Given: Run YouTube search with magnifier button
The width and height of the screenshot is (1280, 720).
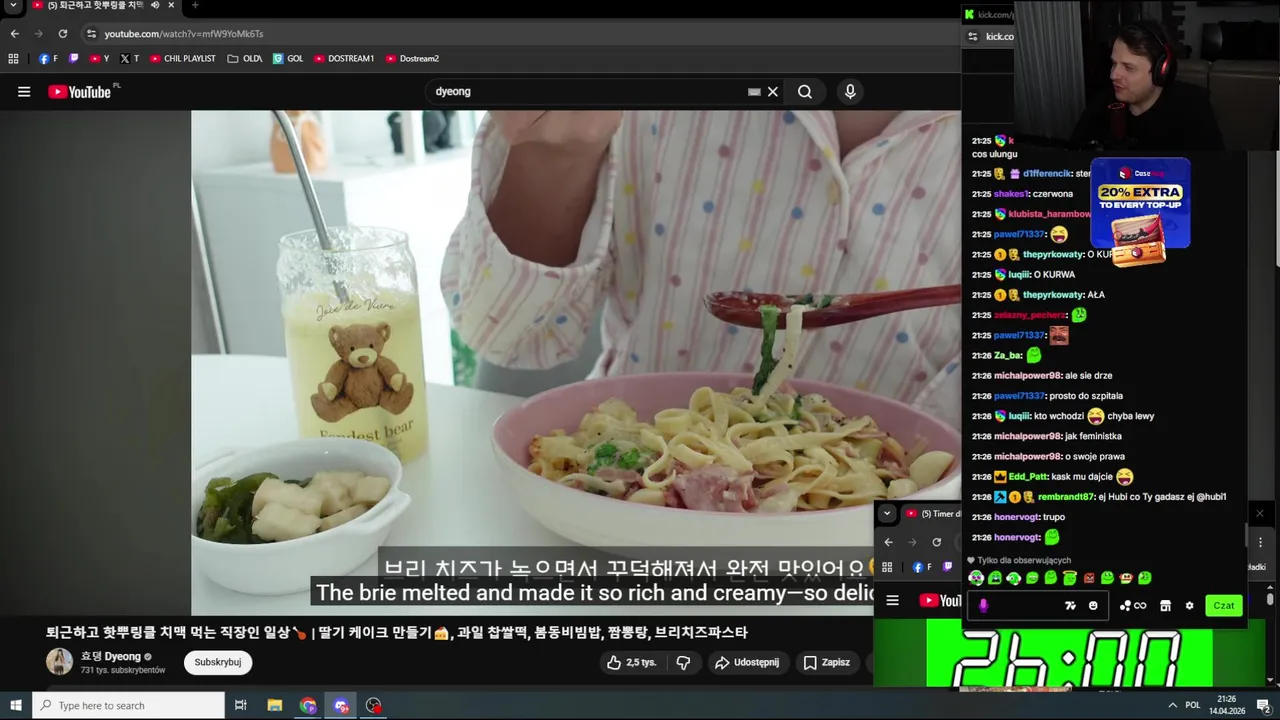Looking at the screenshot, I should [x=805, y=92].
